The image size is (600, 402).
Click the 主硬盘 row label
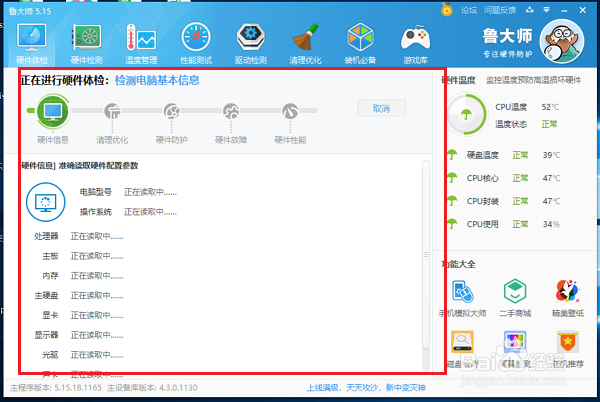46,296
